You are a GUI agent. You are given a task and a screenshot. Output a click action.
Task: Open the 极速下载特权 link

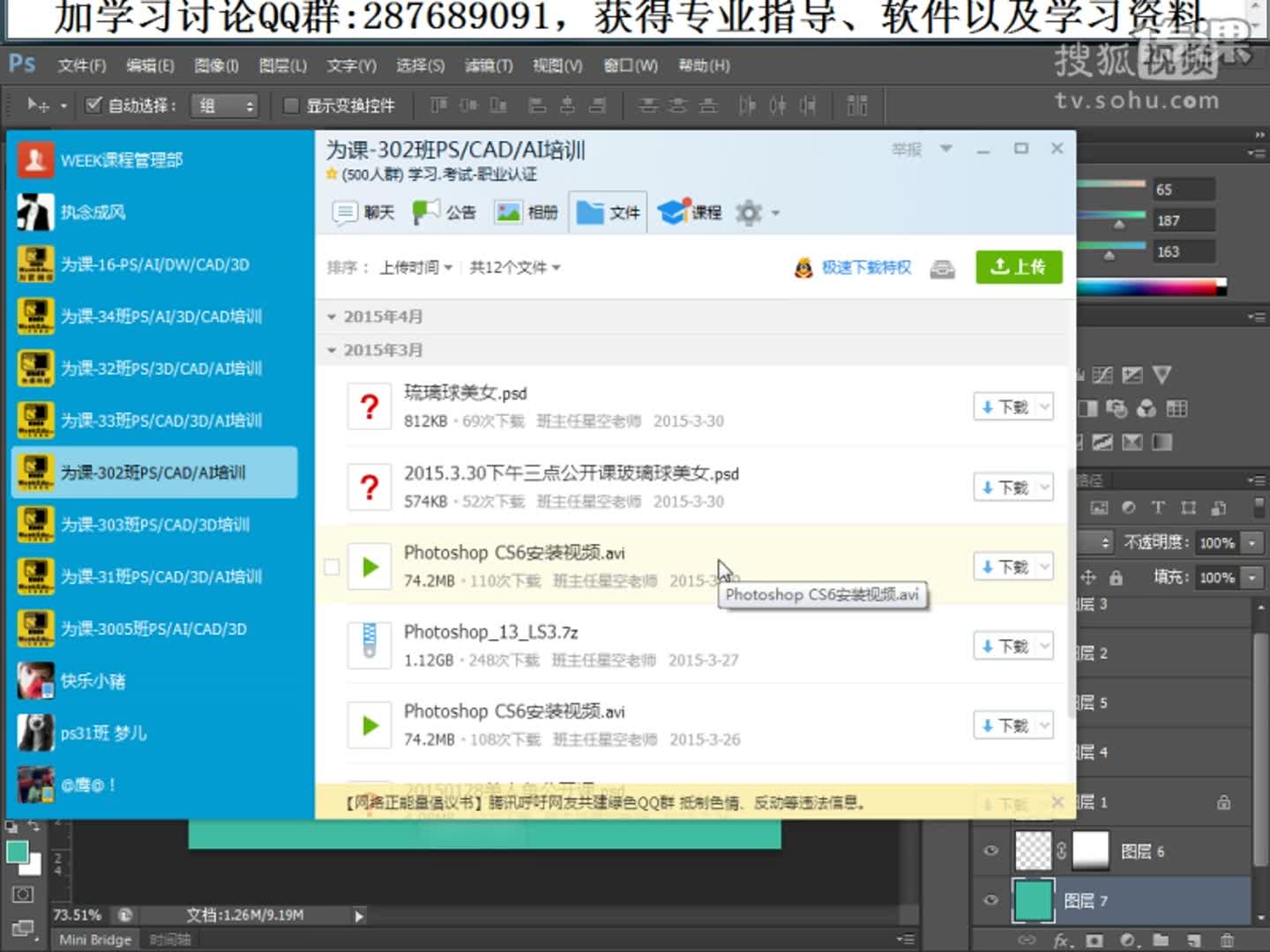[x=866, y=267]
